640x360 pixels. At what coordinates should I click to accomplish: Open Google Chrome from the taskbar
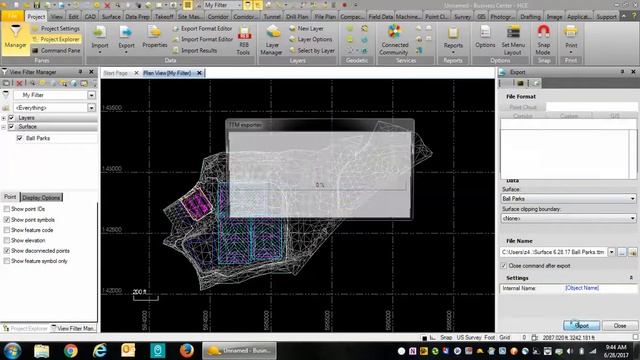click(x=71, y=351)
